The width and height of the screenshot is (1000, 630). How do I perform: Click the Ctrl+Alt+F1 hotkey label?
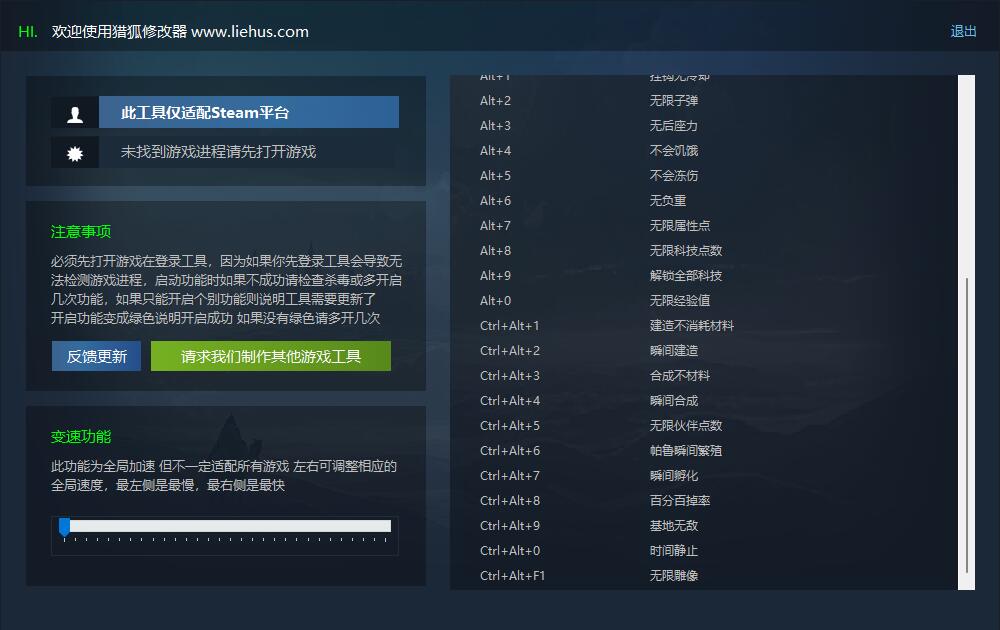pyautogui.click(x=512, y=576)
